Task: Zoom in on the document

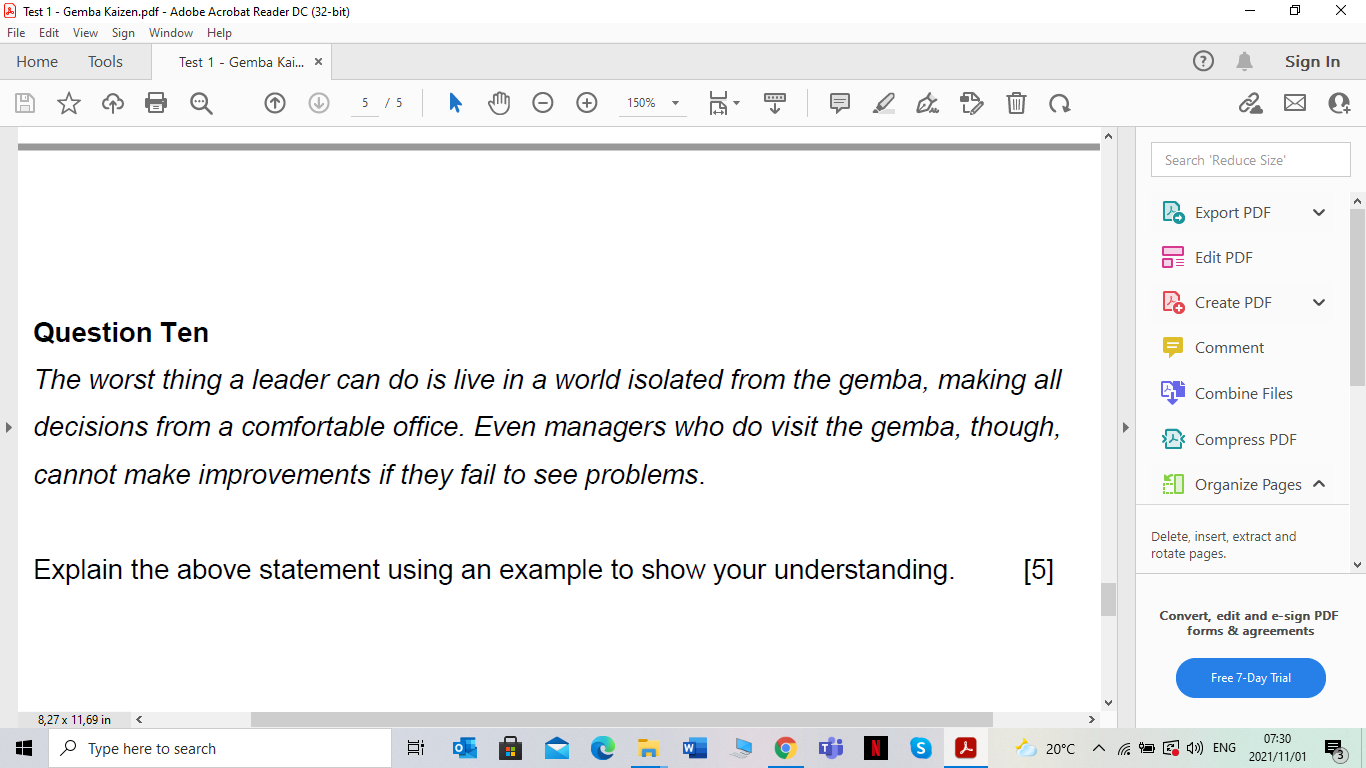Action: (x=586, y=103)
